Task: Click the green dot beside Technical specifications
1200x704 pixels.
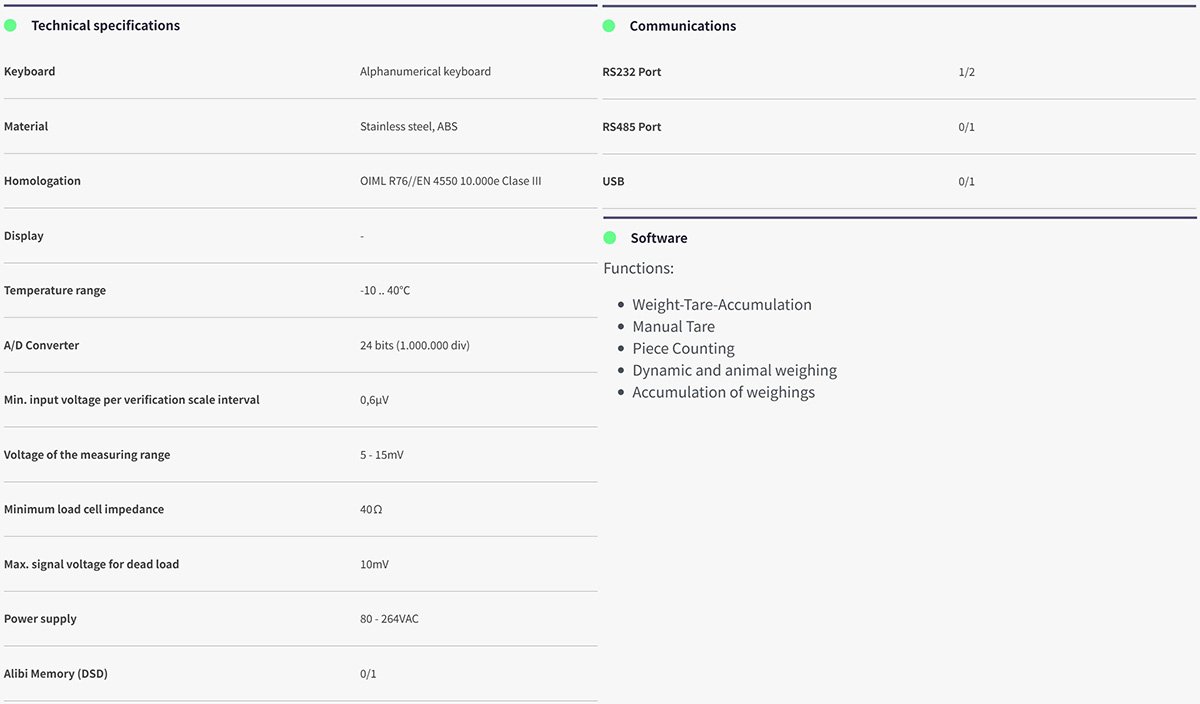Action: pyautogui.click(x=10, y=26)
